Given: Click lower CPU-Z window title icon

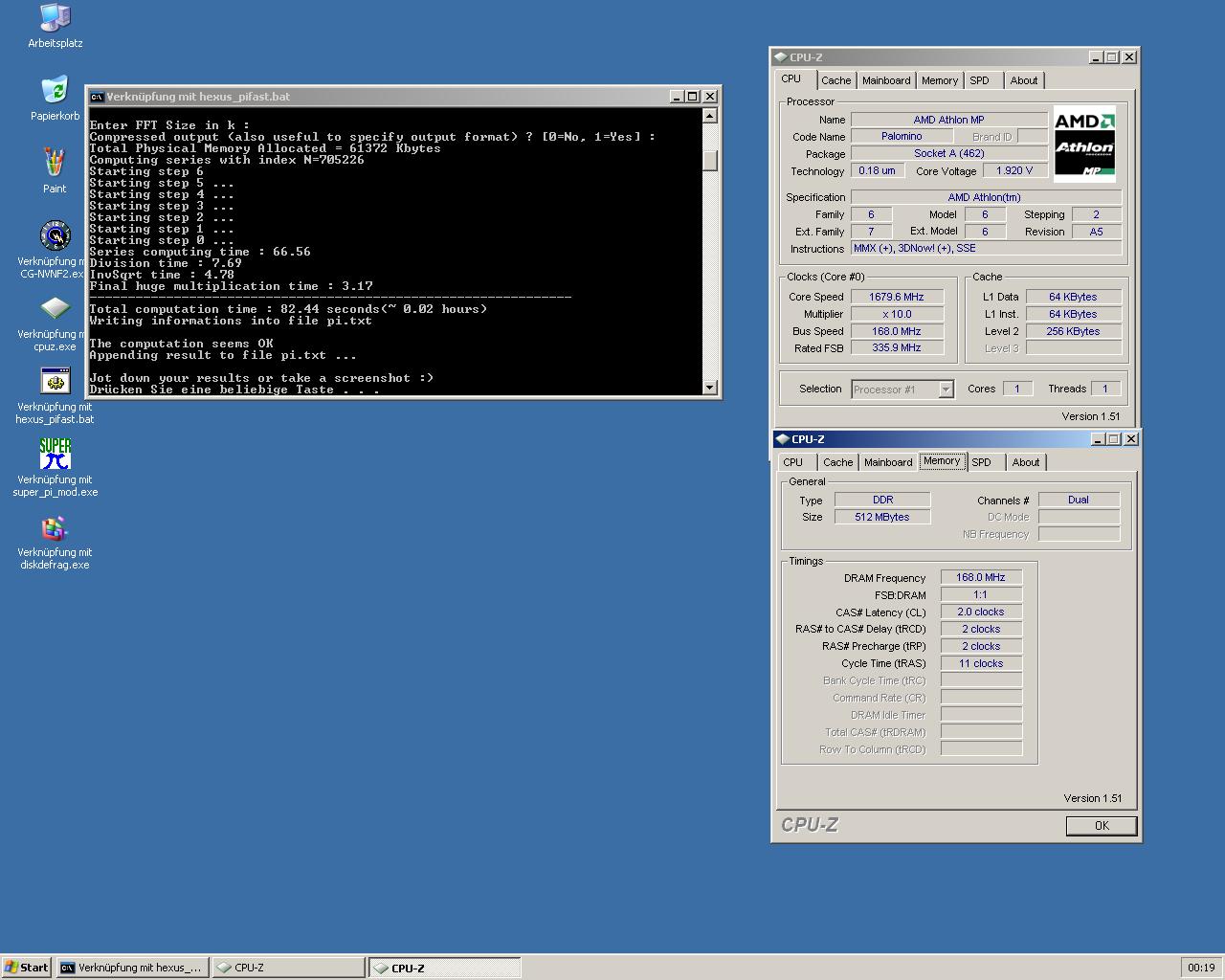Looking at the screenshot, I should pyautogui.click(x=783, y=439).
